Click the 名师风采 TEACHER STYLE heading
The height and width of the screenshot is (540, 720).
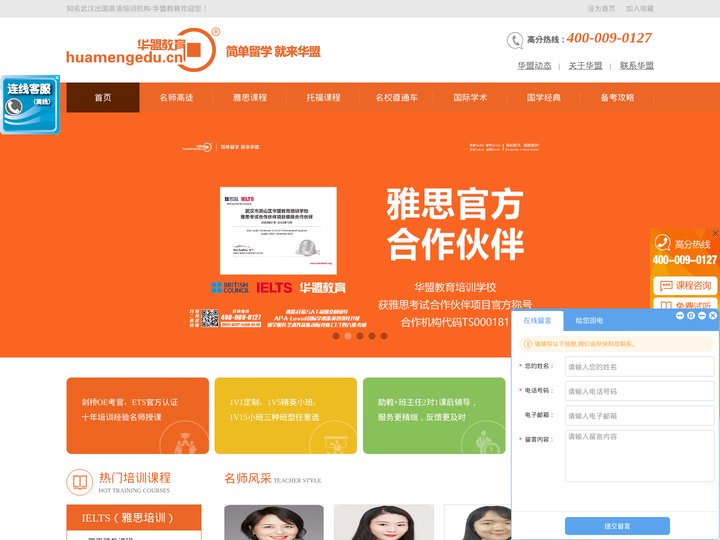pos(273,478)
